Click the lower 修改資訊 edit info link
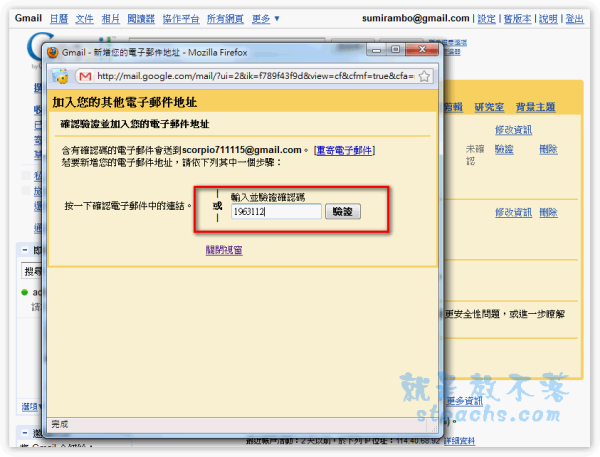Screen dimensions: 600x457 (513, 212)
